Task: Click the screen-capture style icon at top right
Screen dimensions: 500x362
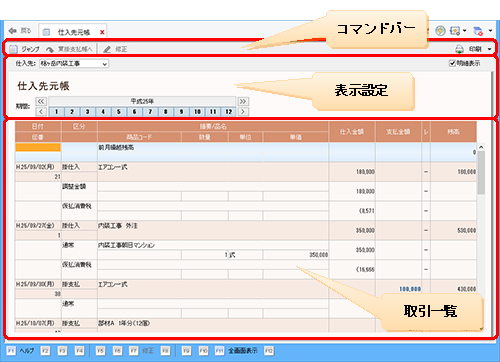Action: point(455,31)
